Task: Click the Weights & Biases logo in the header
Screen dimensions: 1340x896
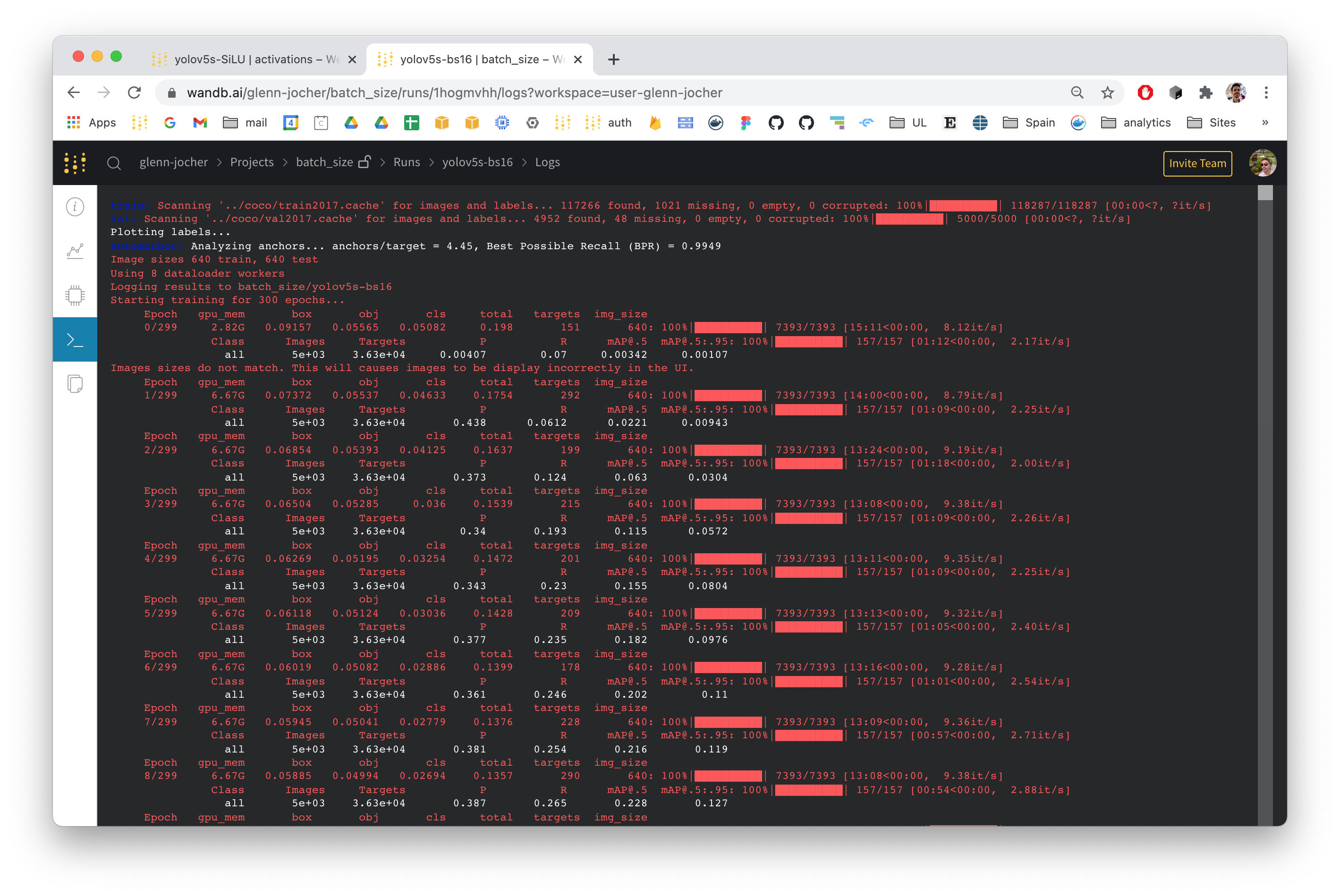Action: tap(75, 163)
